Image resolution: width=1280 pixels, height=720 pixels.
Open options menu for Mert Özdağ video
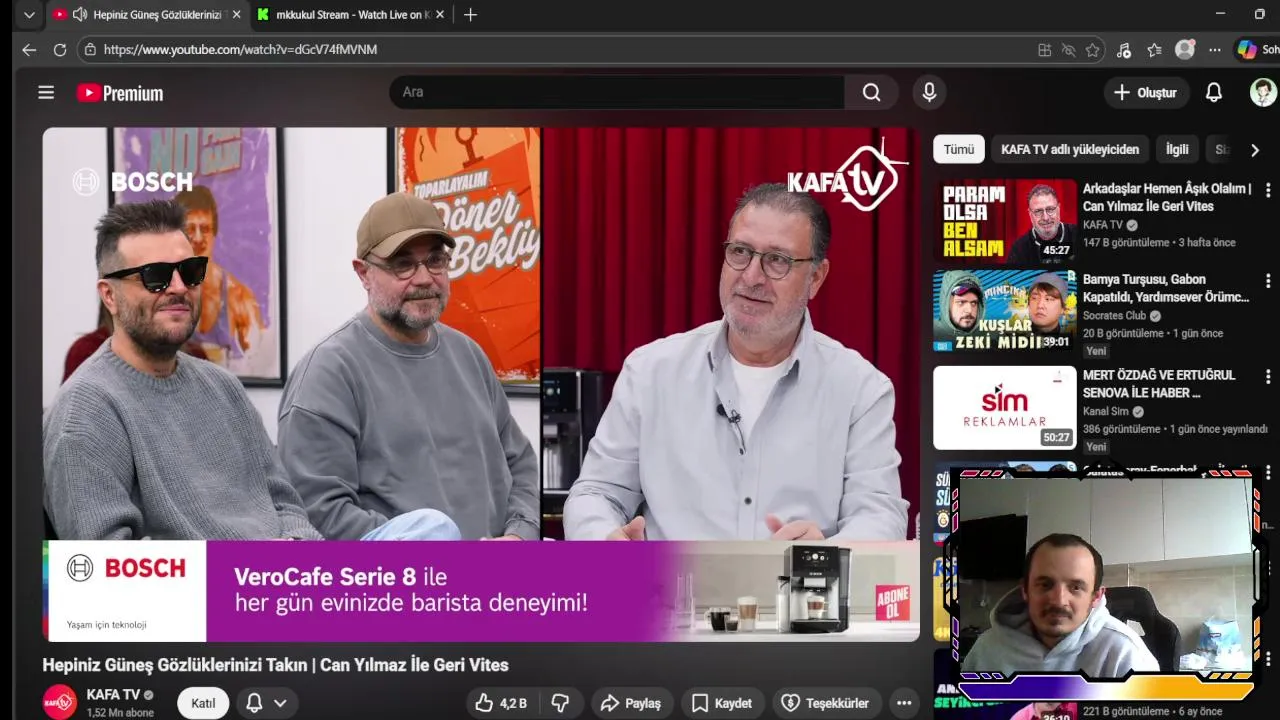pyautogui.click(x=1268, y=377)
